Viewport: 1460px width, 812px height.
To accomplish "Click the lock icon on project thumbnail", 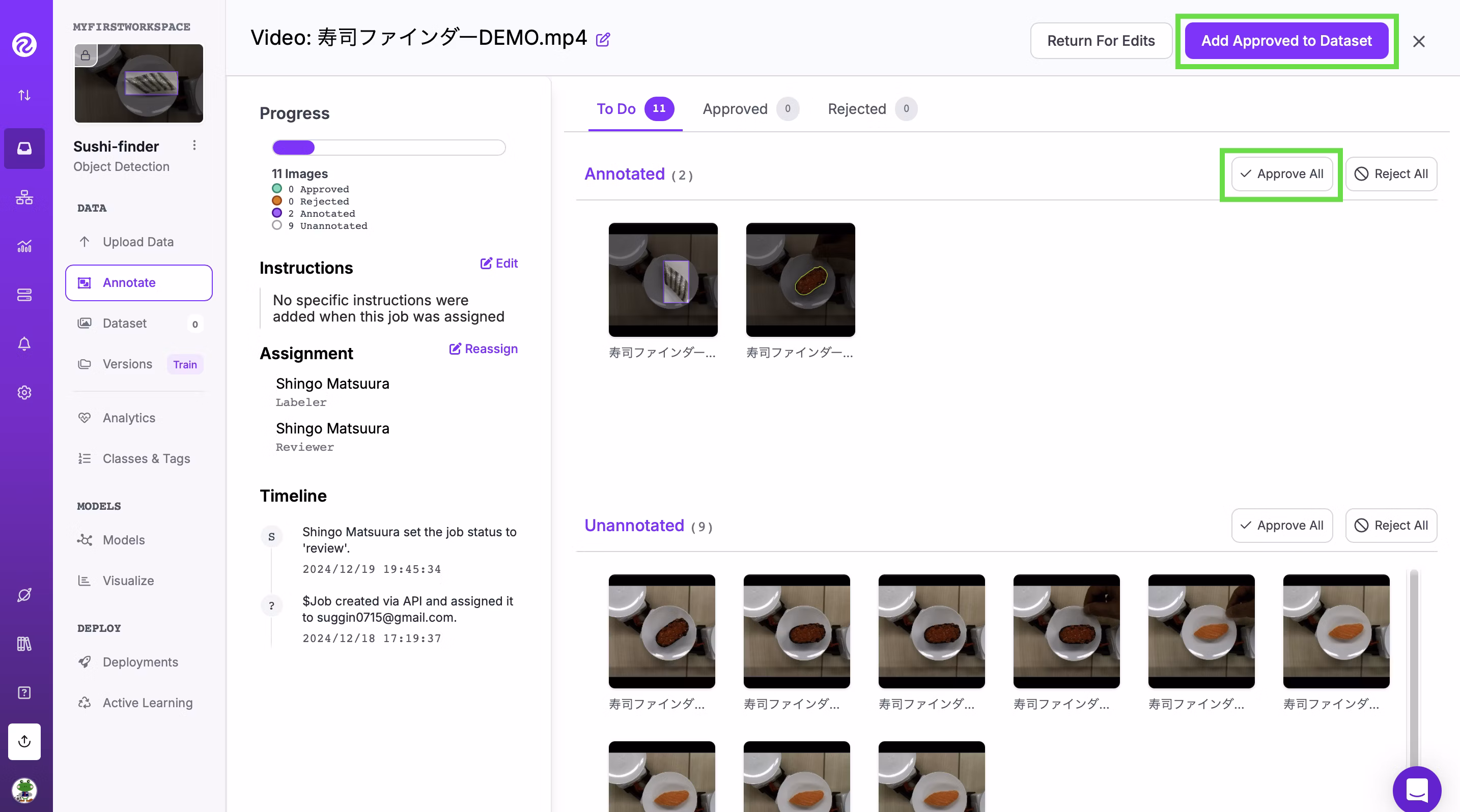I will [86, 55].
